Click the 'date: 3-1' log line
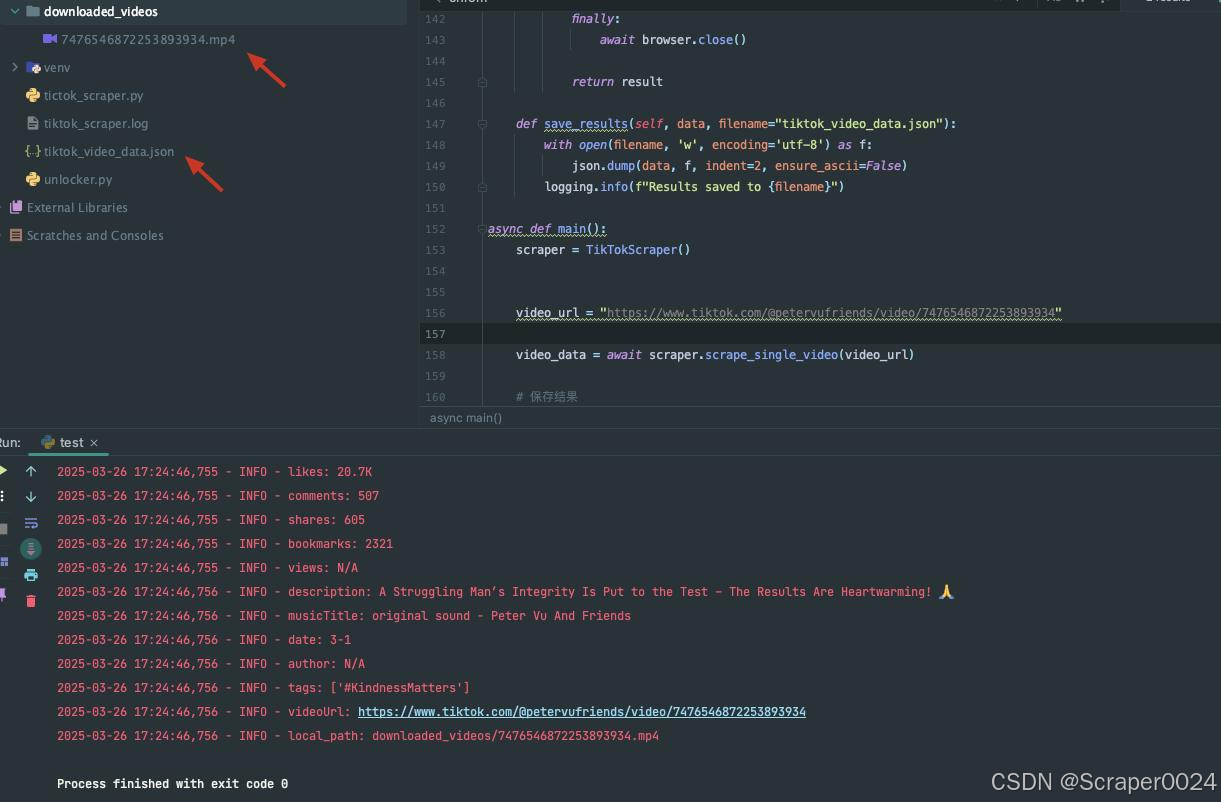This screenshot has width=1221, height=802. 204,640
